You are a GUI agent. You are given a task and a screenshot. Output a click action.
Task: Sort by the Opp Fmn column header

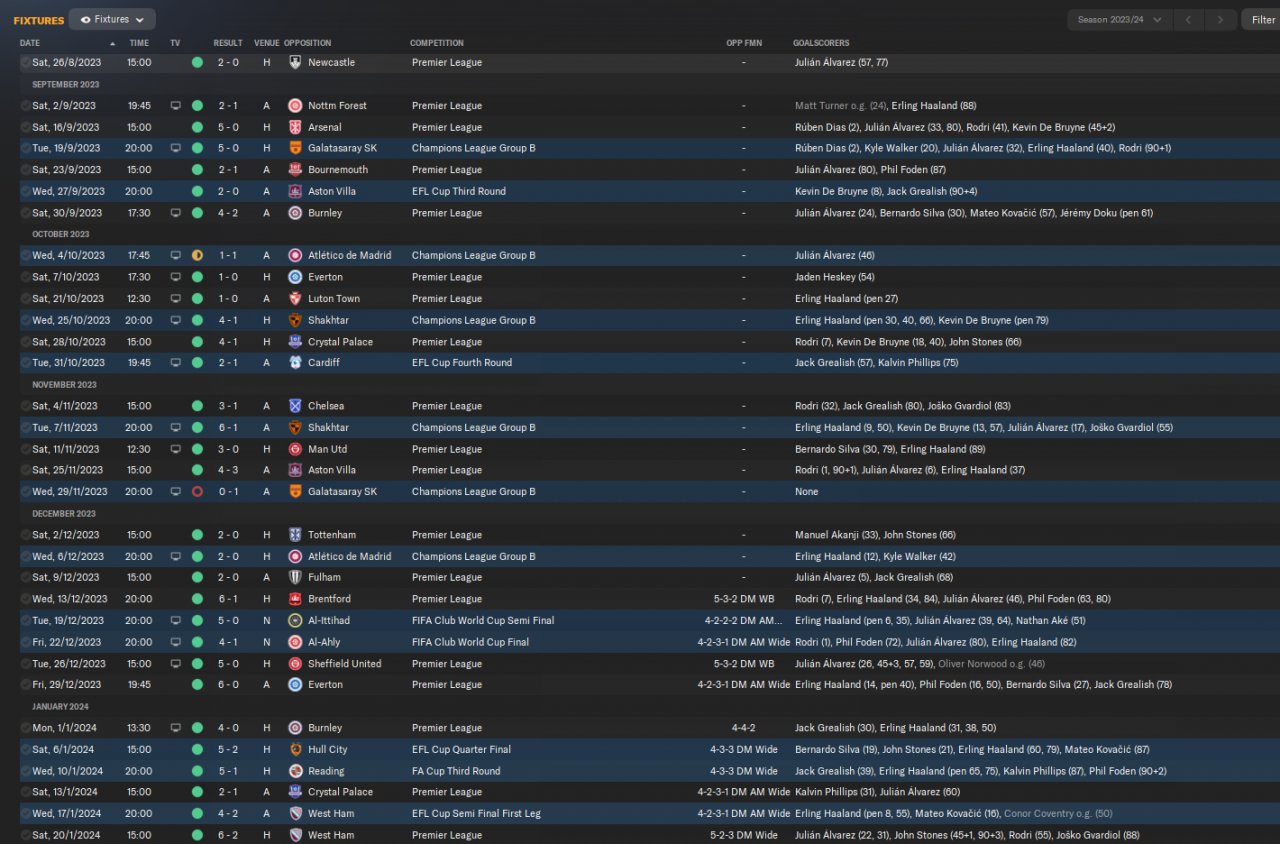tap(743, 43)
